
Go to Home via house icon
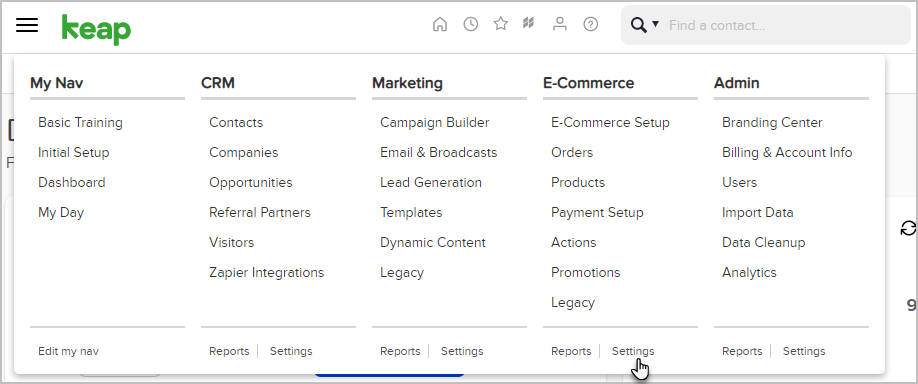[x=440, y=24]
